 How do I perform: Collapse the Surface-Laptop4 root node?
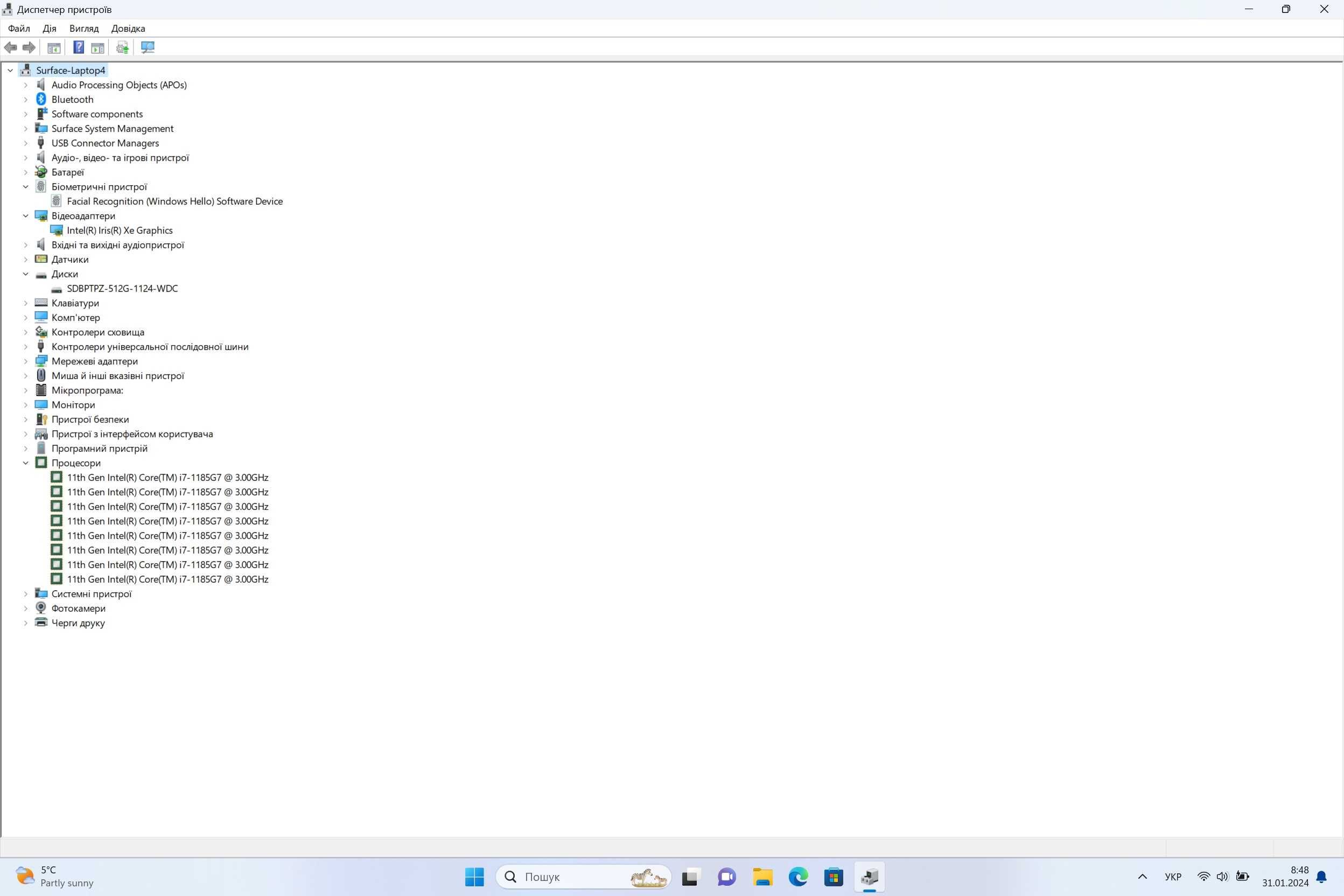[10, 71]
